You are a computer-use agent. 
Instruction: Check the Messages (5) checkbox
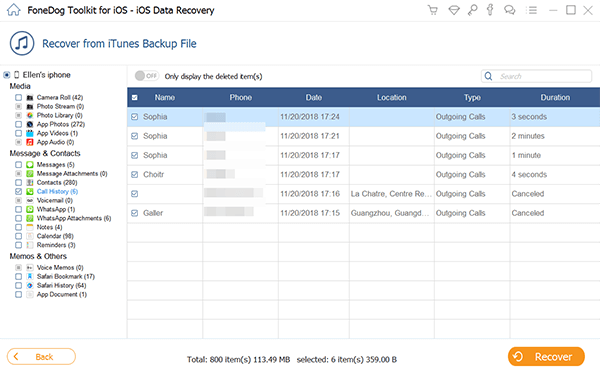pyautogui.click(x=18, y=165)
